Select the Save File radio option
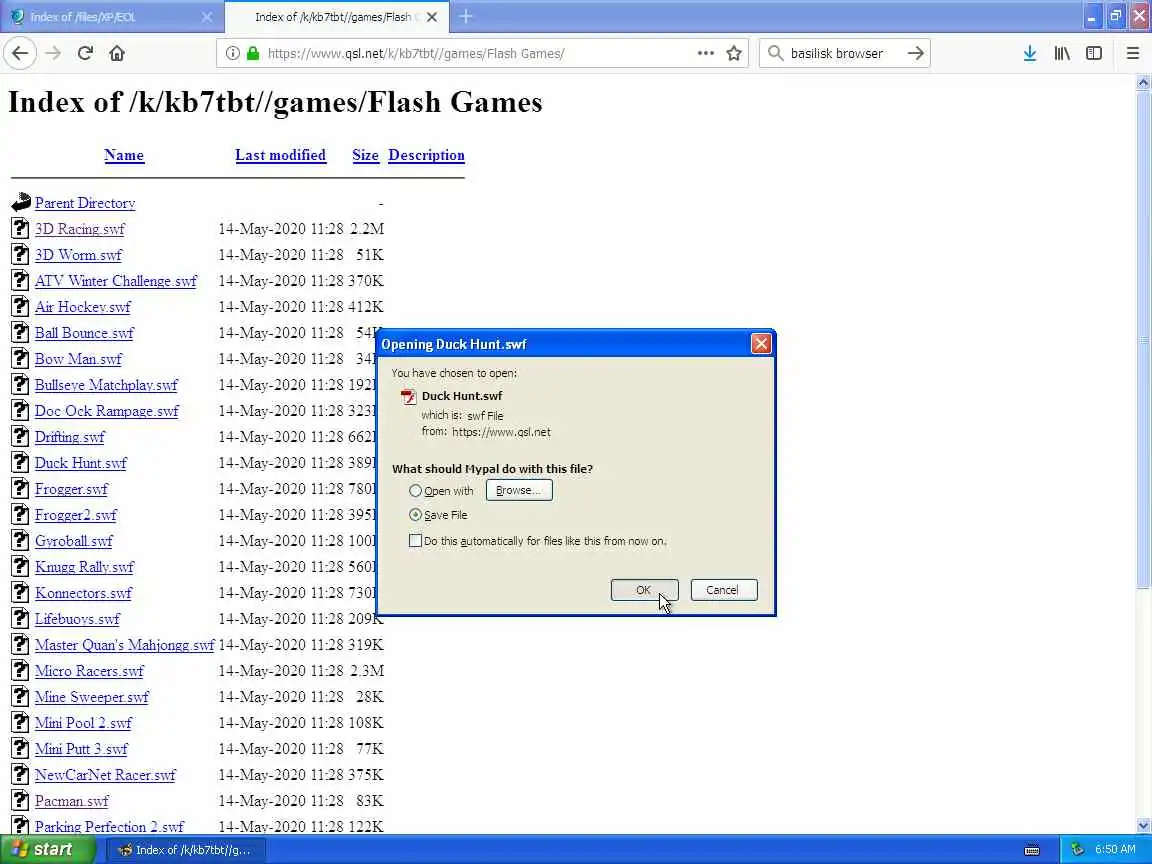 pyautogui.click(x=415, y=515)
